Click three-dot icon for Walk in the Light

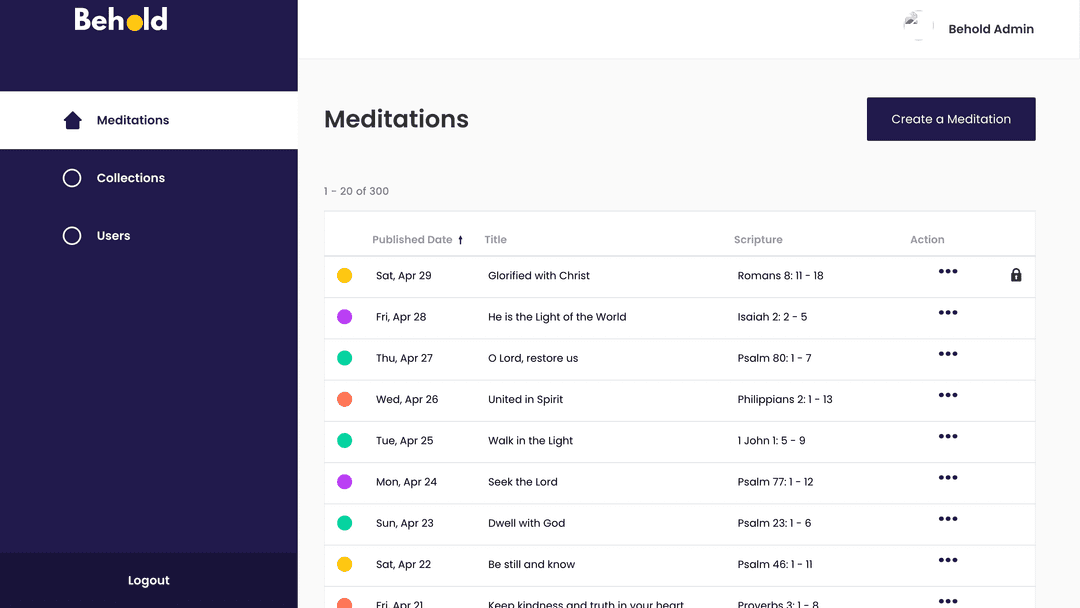pyautogui.click(x=948, y=437)
